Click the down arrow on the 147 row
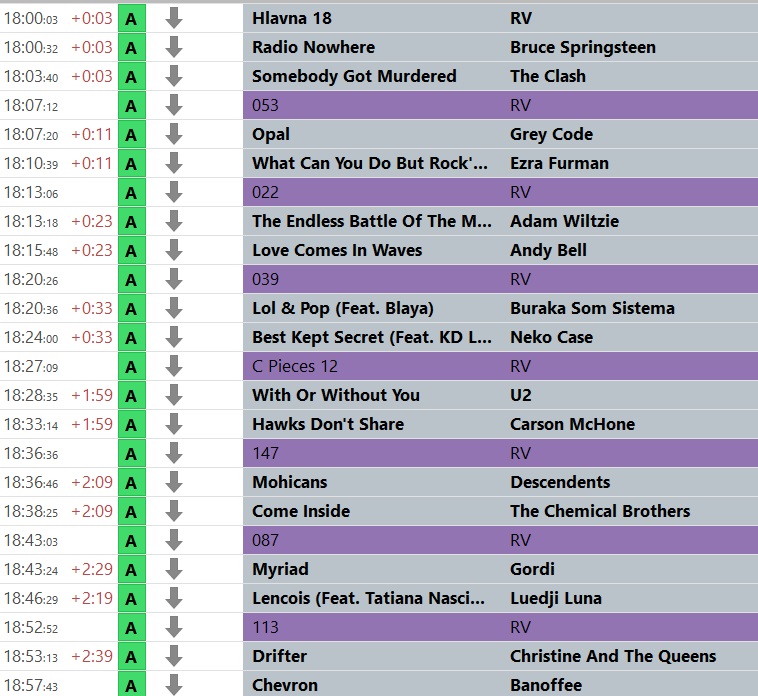Viewport: 758px width, 696px height. 174,453
